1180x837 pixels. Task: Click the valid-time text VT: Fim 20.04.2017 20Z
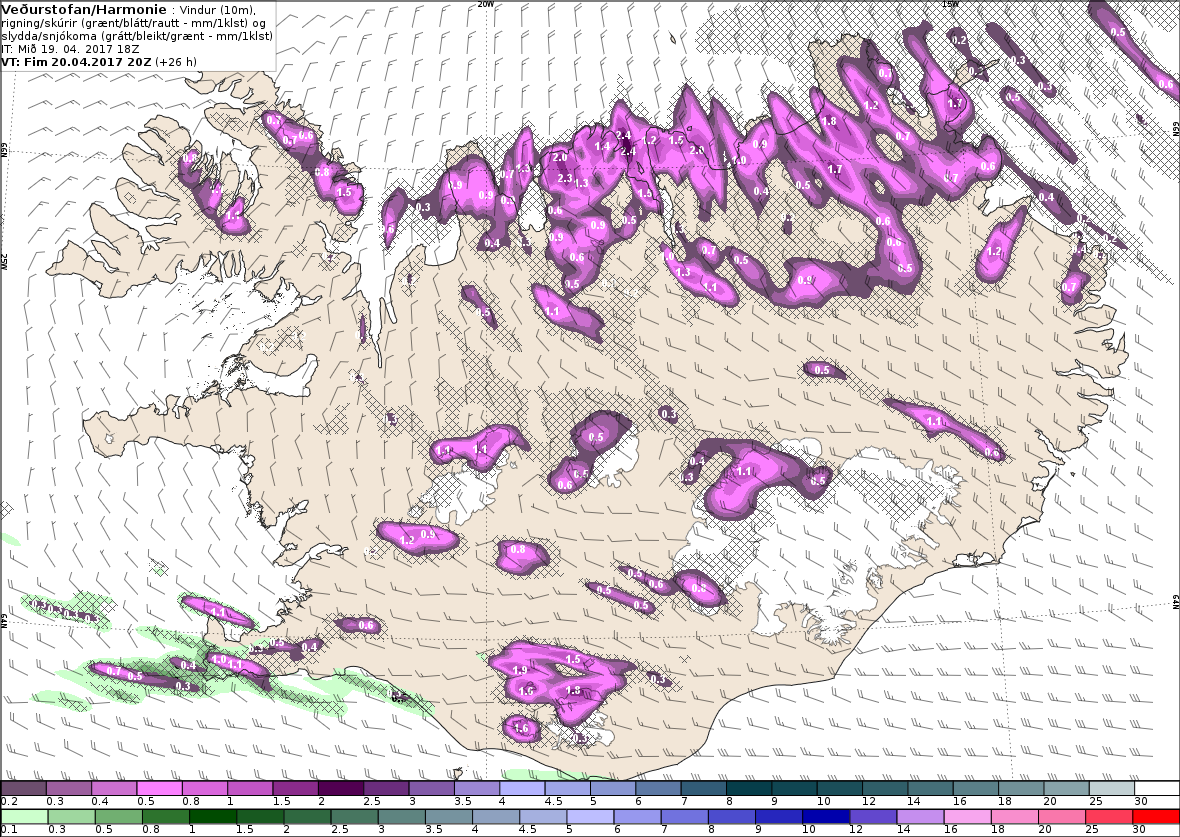77,62
